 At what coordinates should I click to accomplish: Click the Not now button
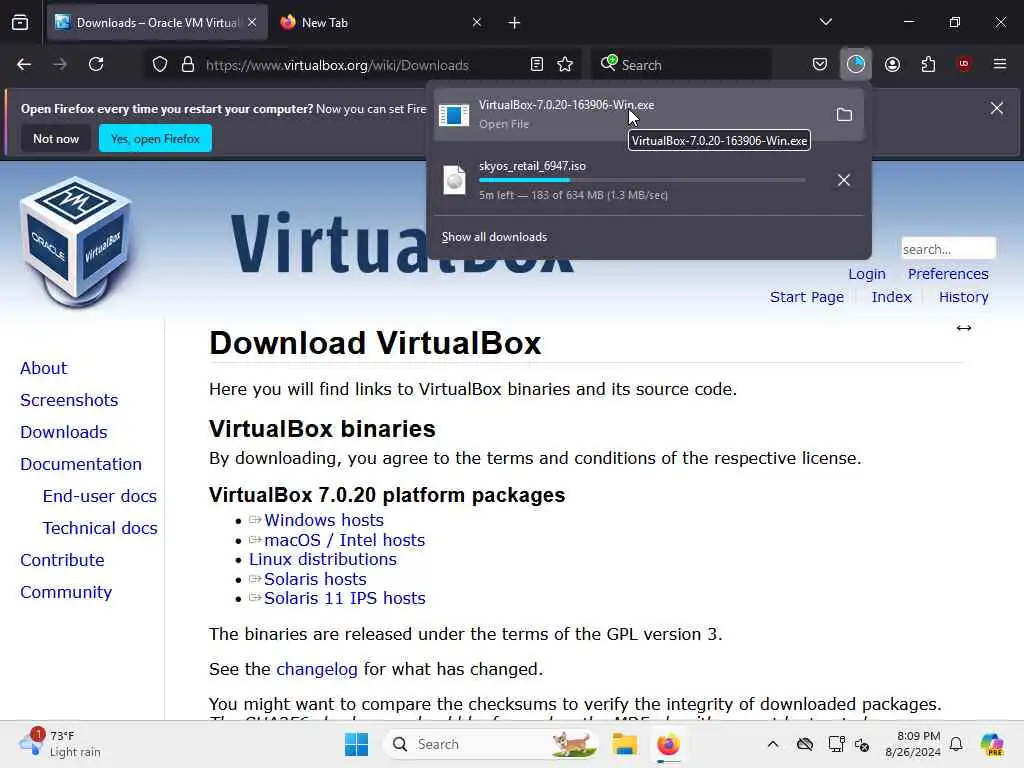(56, 138)
